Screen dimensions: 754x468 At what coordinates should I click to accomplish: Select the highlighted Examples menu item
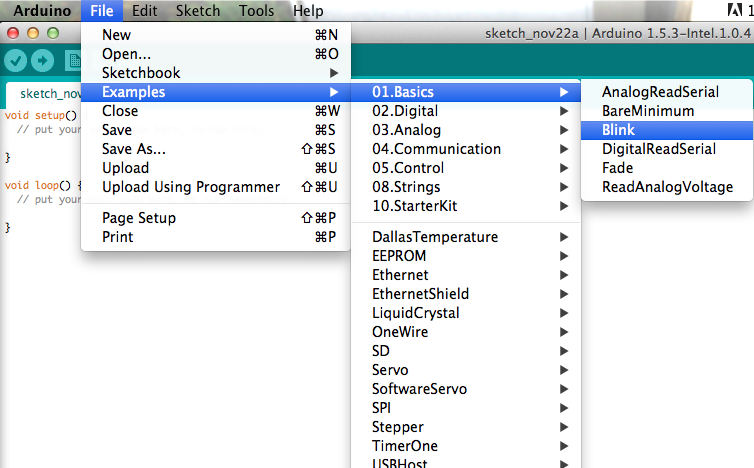point(216,92)
